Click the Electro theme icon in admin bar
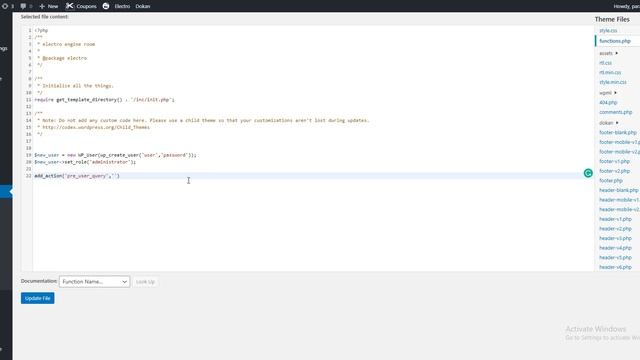The height and width of the screenshot is (360, 640). [106, 6]
